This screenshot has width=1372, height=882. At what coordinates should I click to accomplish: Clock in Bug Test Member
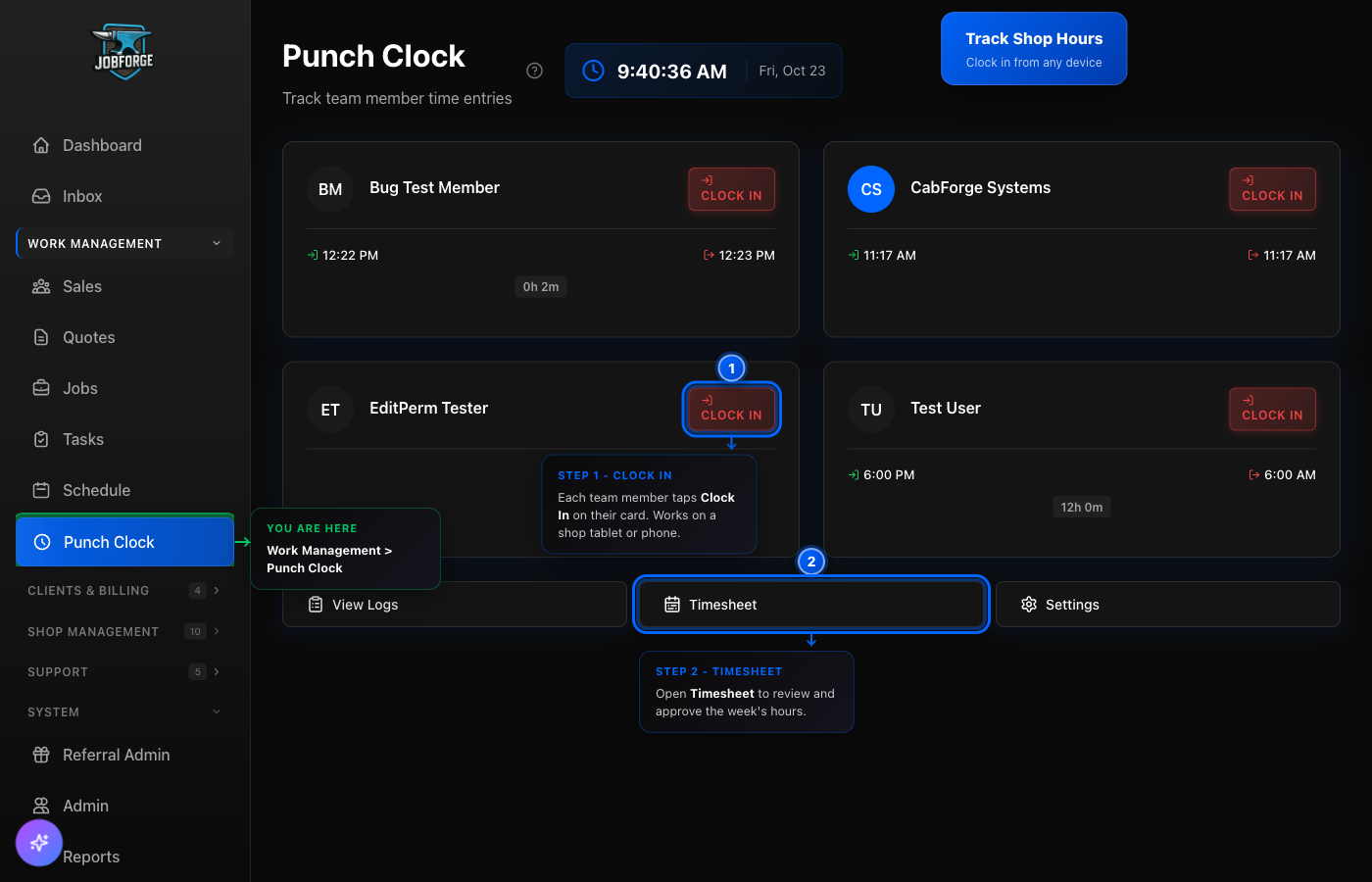click(731, 189)
